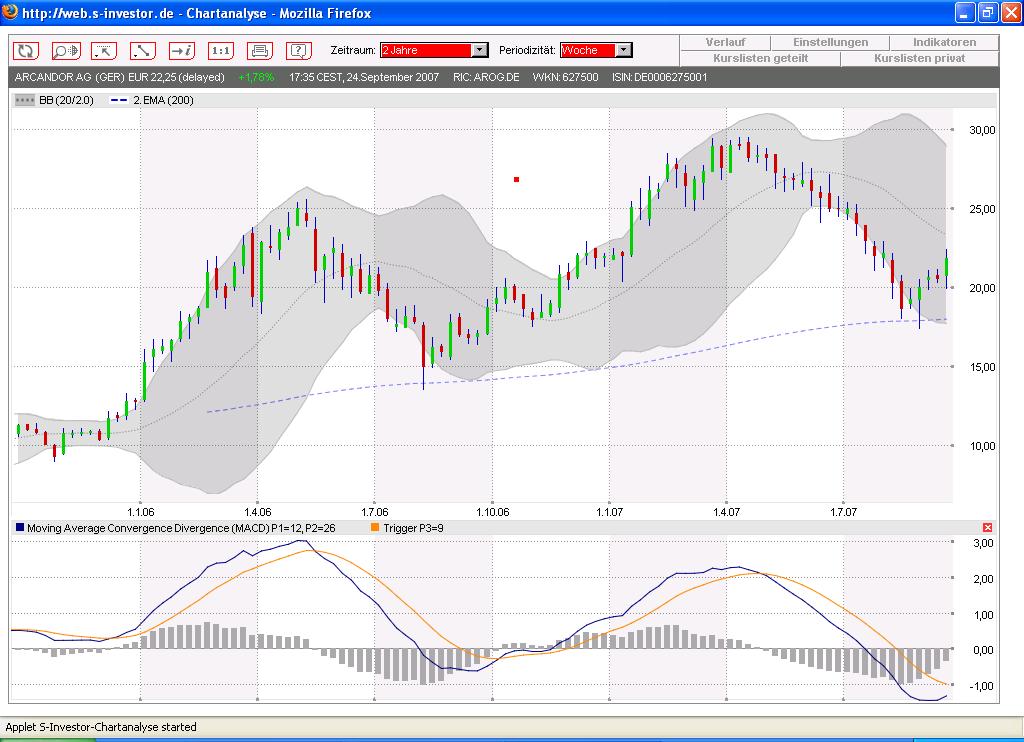Image resolution: width=1024 pixels, height=742 pixels.
Task: Open the Periodizität dropdown
Action: [626, 48]
